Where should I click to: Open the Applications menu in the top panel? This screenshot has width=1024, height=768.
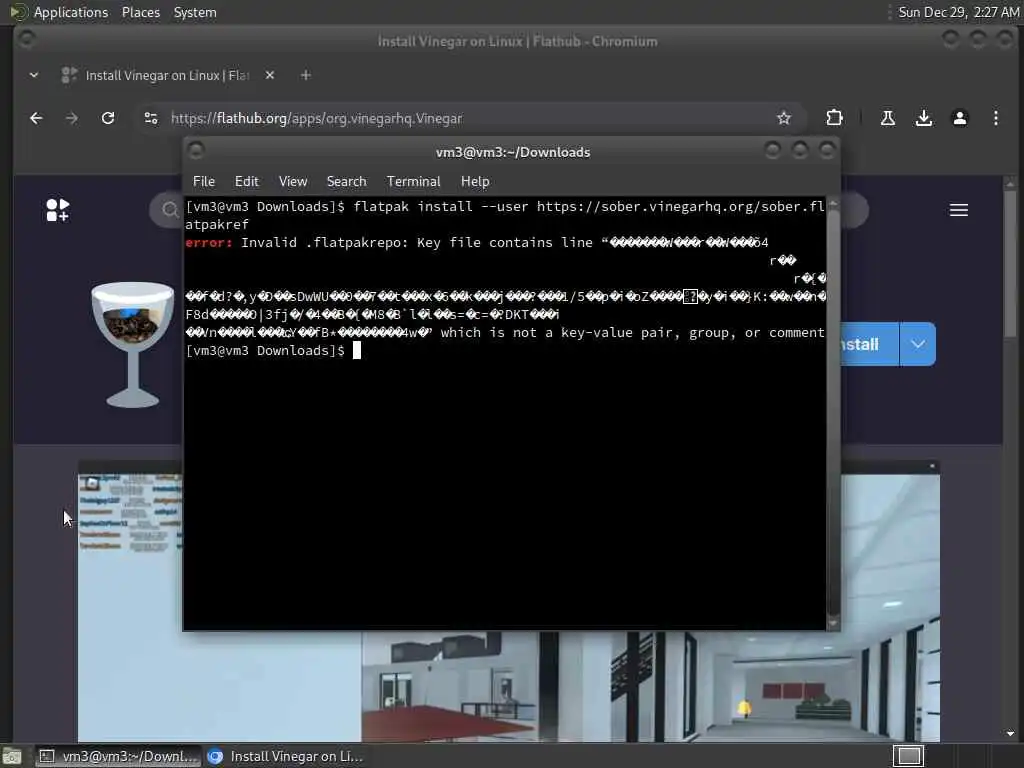pos(71,12)
